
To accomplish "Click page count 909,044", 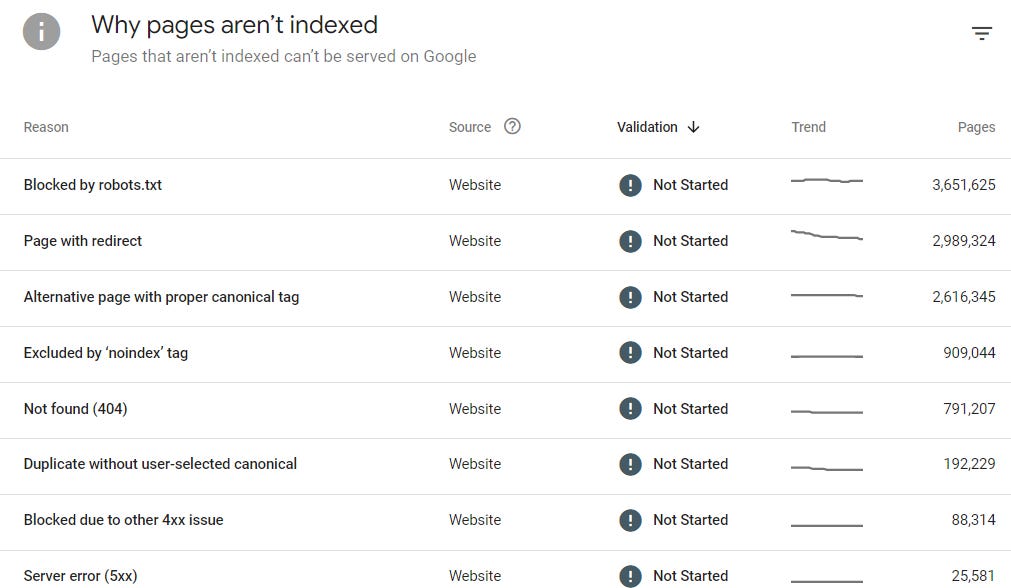I will pos(969,353).
